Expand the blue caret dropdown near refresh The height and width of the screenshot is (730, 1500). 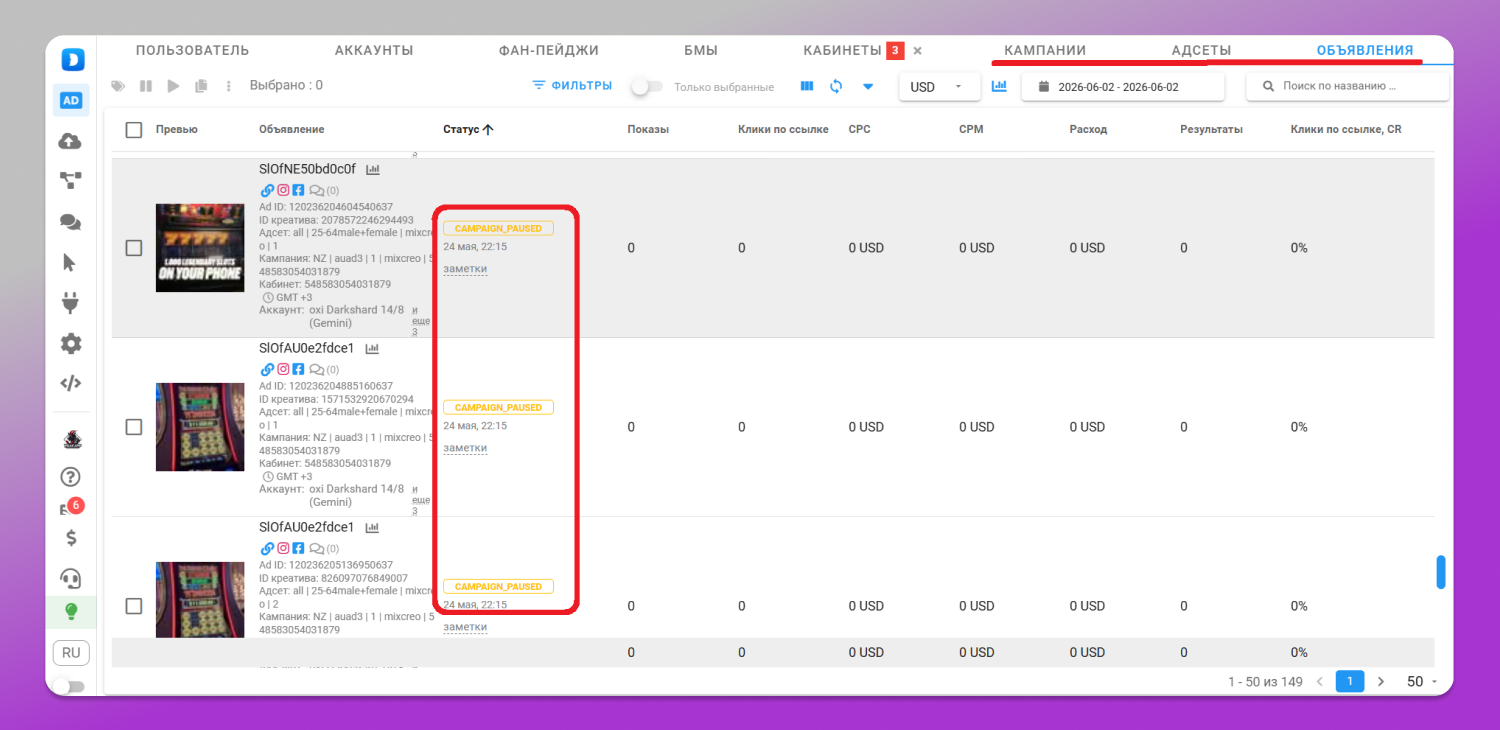coord(868,86)
